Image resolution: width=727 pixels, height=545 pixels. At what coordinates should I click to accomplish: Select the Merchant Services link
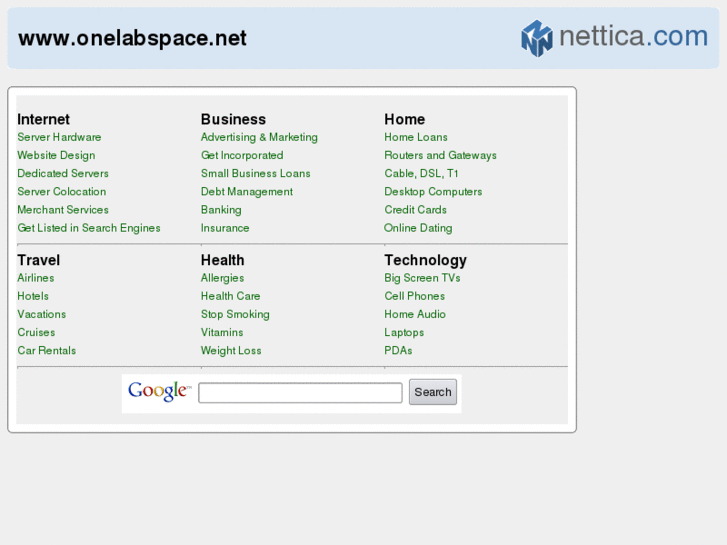pos(63,210)
